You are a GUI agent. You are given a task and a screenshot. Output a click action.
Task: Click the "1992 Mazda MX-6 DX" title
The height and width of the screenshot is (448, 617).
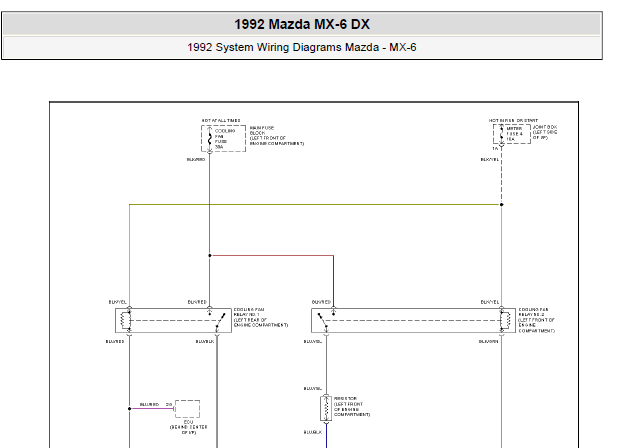pos(302,24)
